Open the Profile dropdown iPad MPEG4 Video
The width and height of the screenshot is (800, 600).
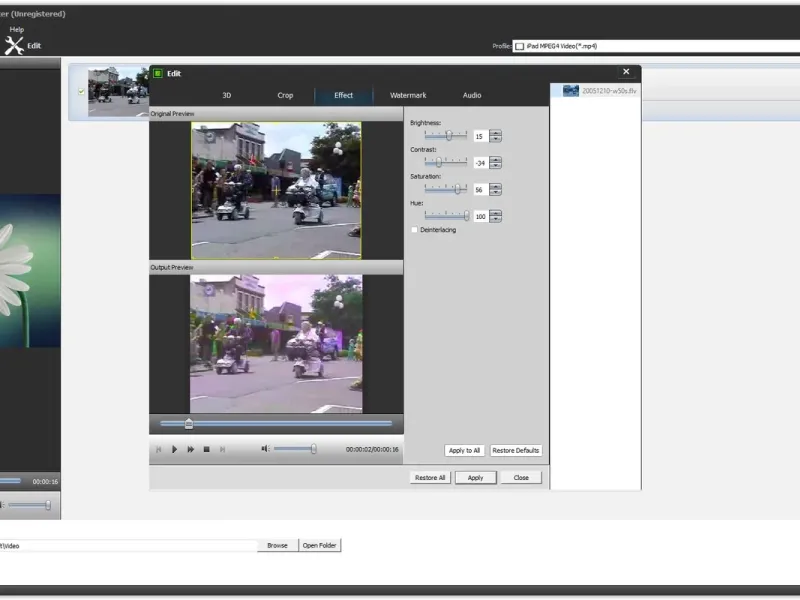[x=656, y=46]
